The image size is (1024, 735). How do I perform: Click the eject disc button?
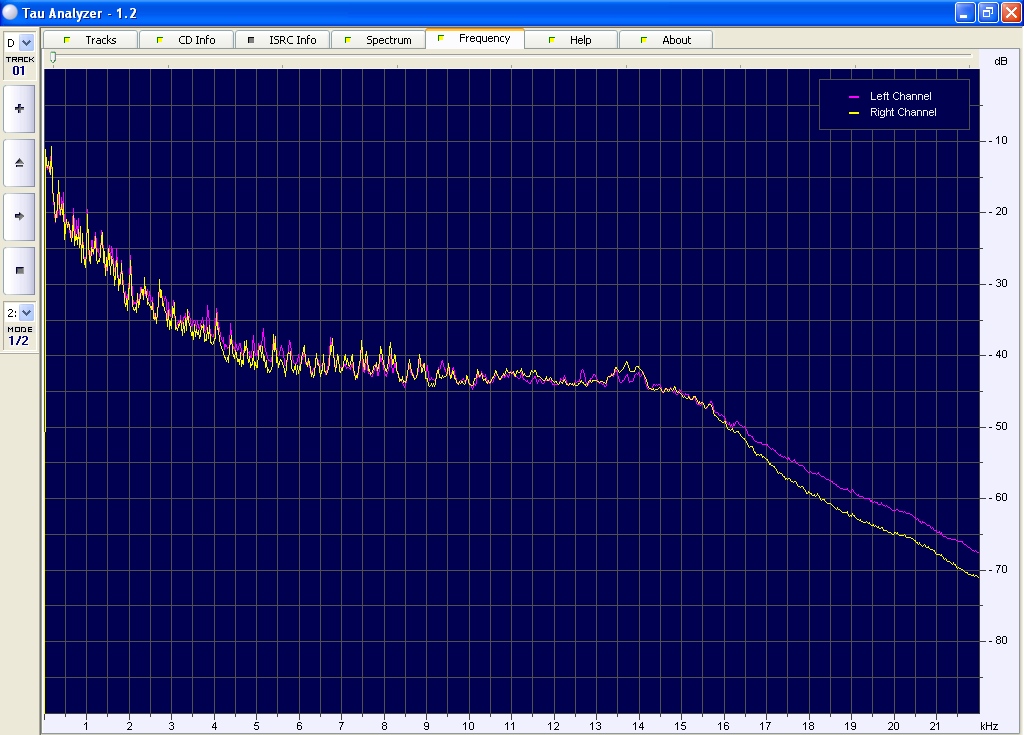(x=19, y=162)
